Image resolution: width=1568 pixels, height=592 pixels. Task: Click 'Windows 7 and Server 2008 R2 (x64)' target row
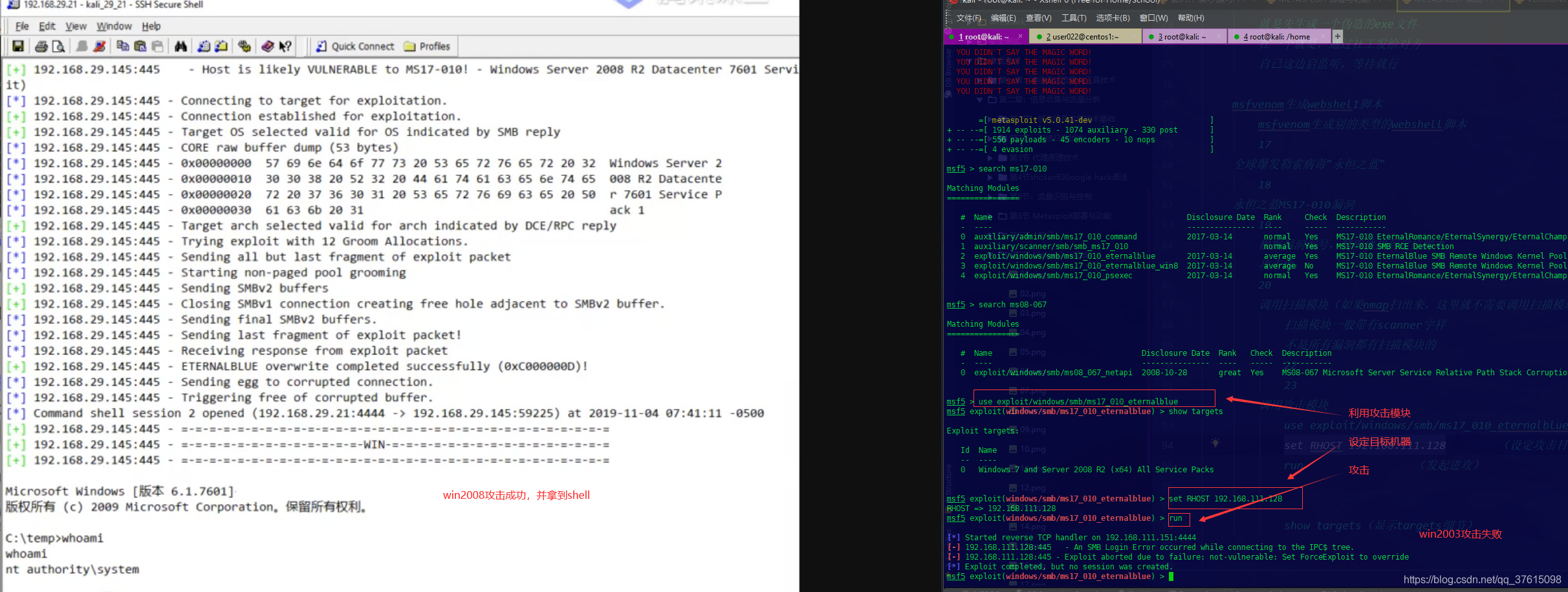click(x=1087, y=470)
